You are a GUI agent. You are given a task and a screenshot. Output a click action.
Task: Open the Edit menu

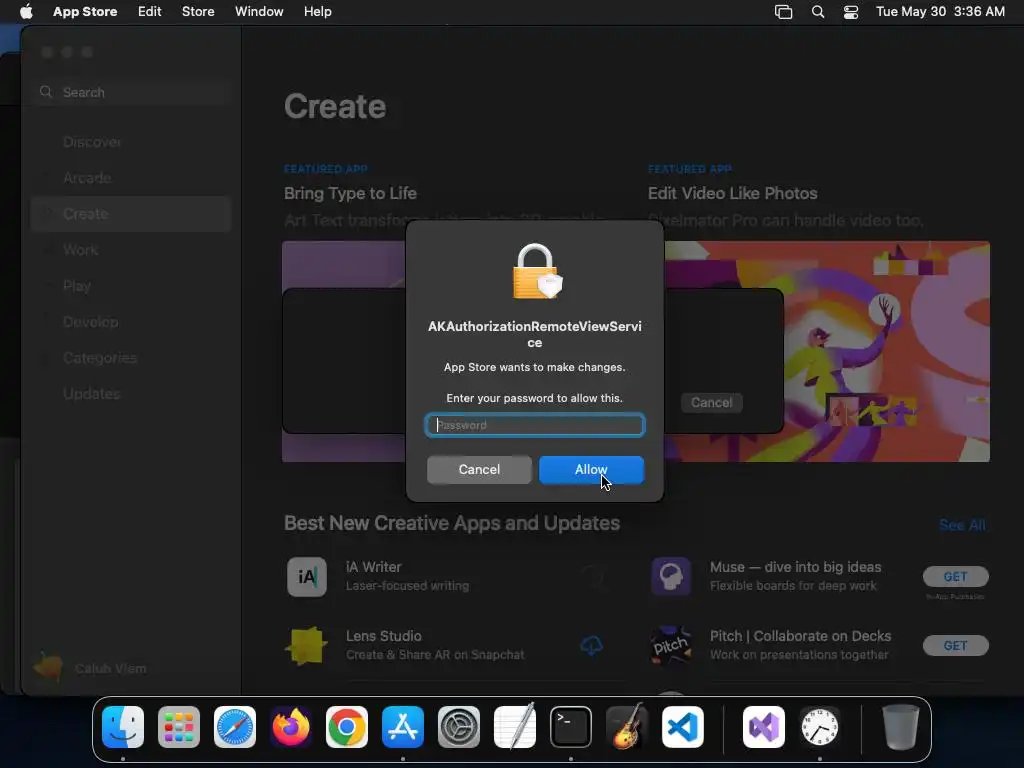[x=150, y=12]
